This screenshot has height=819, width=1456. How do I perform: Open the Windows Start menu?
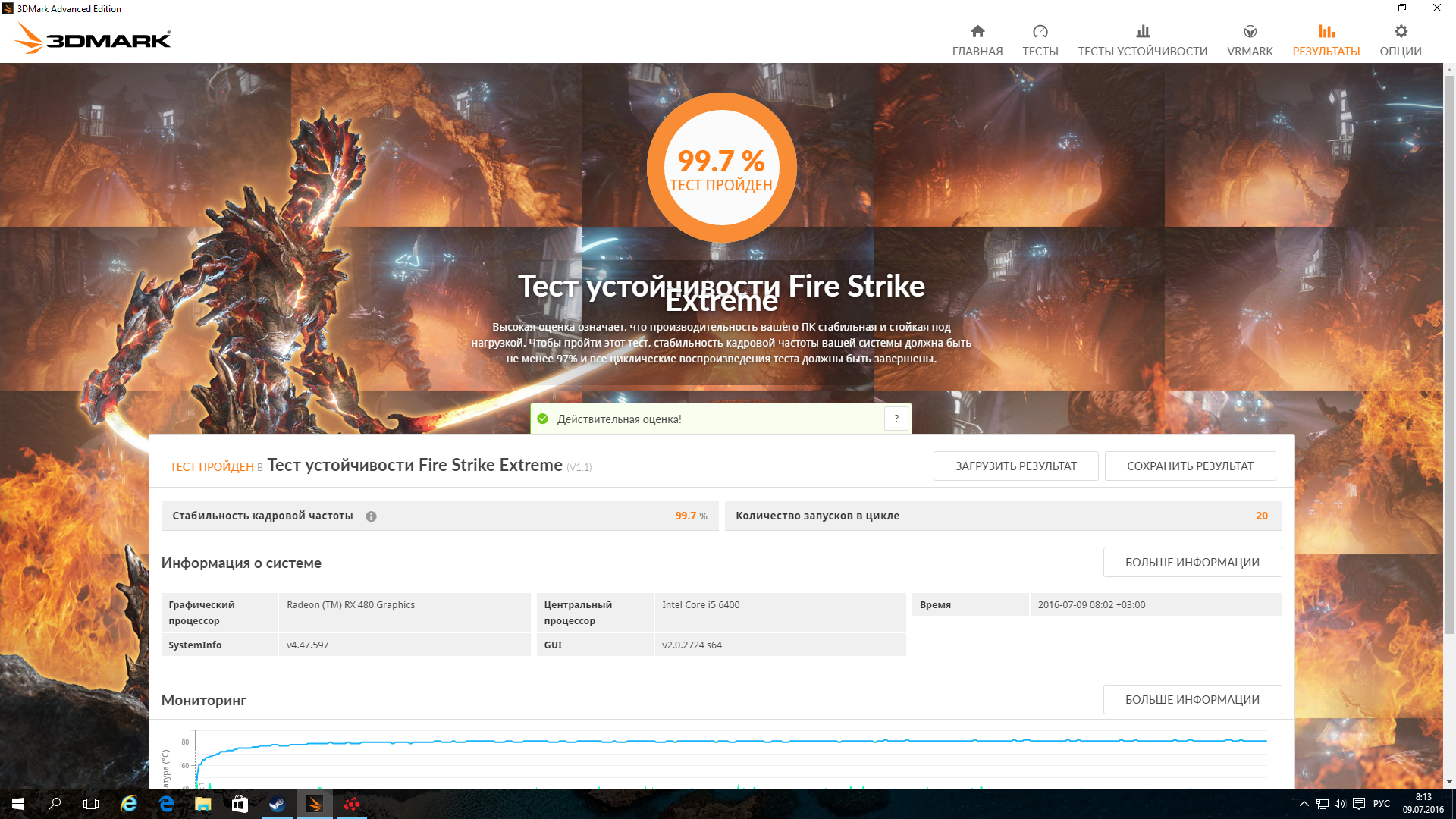(18, 804)
